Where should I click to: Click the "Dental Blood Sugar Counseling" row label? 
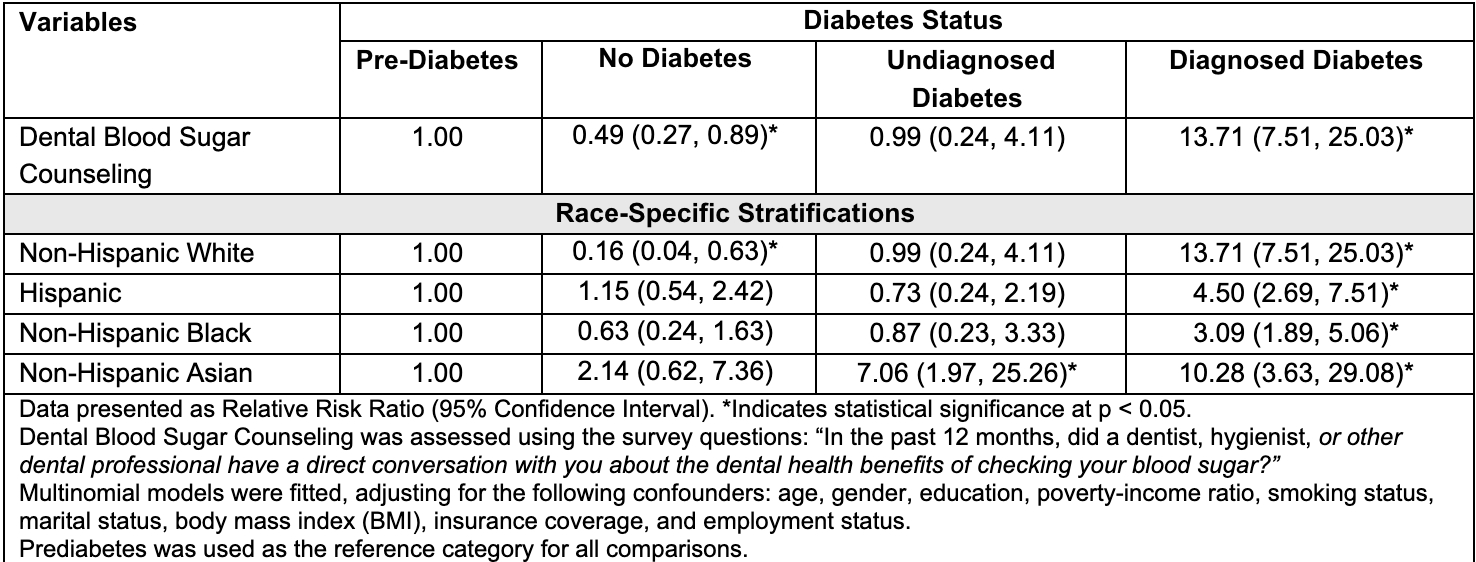(134, 155)
